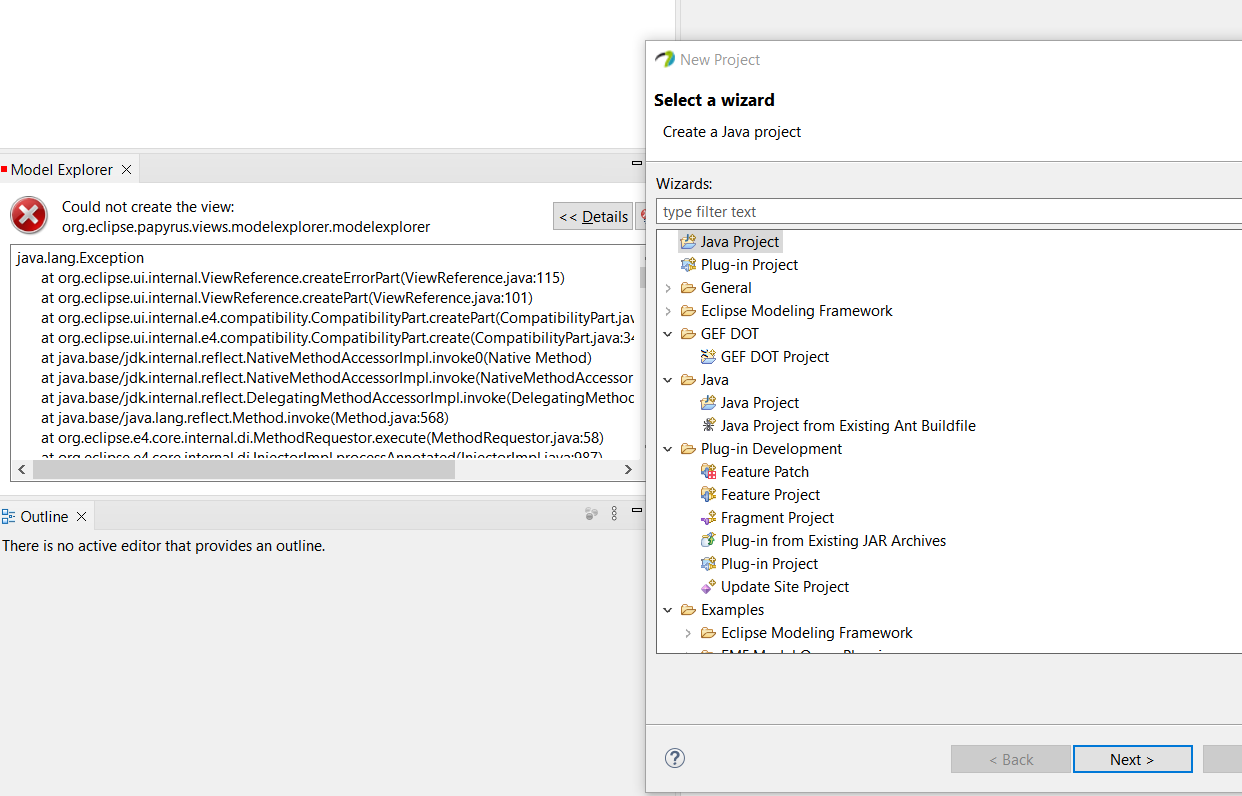Close the Model Explorer view tab

[126, 170]
